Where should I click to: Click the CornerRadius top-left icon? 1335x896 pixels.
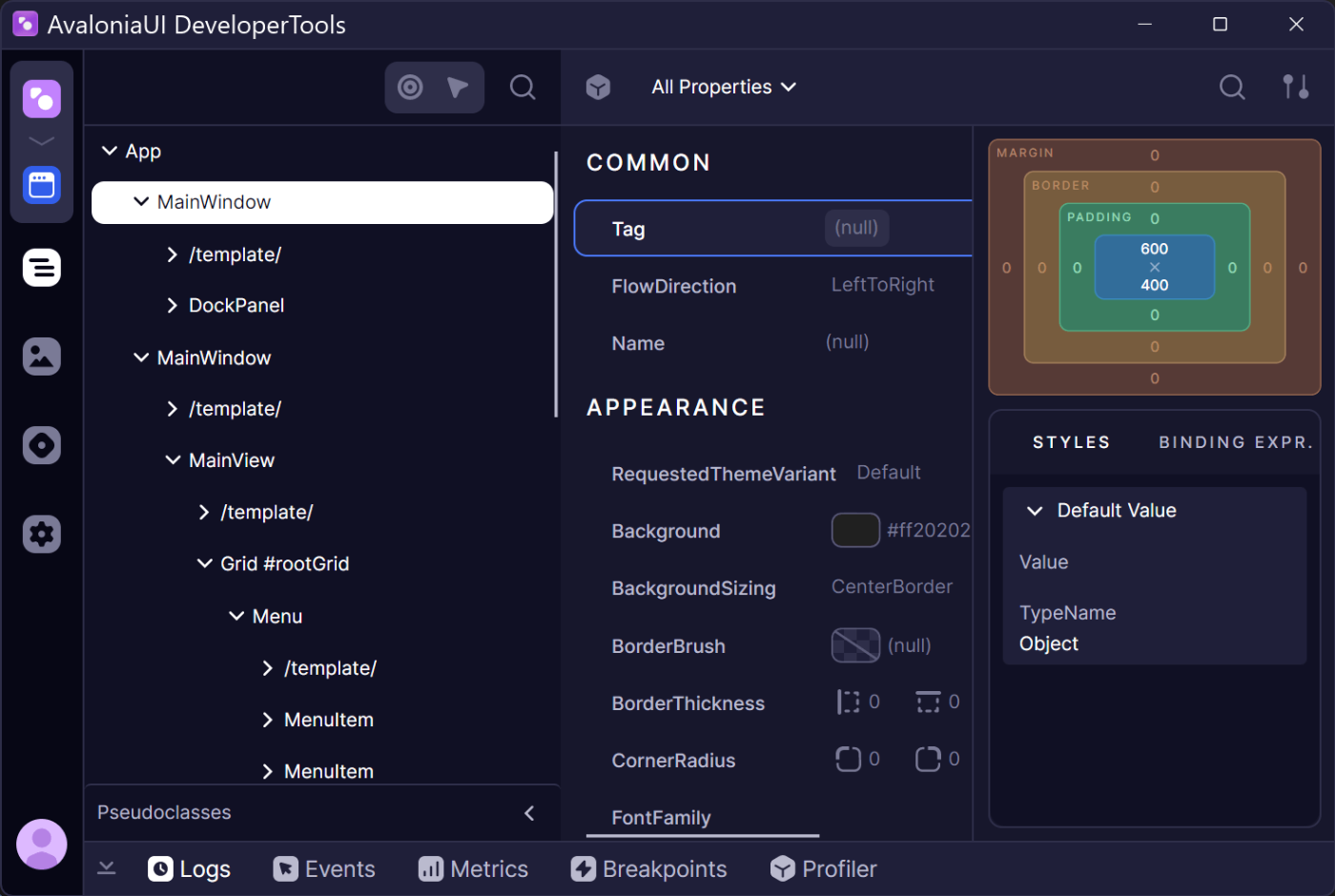848,760
